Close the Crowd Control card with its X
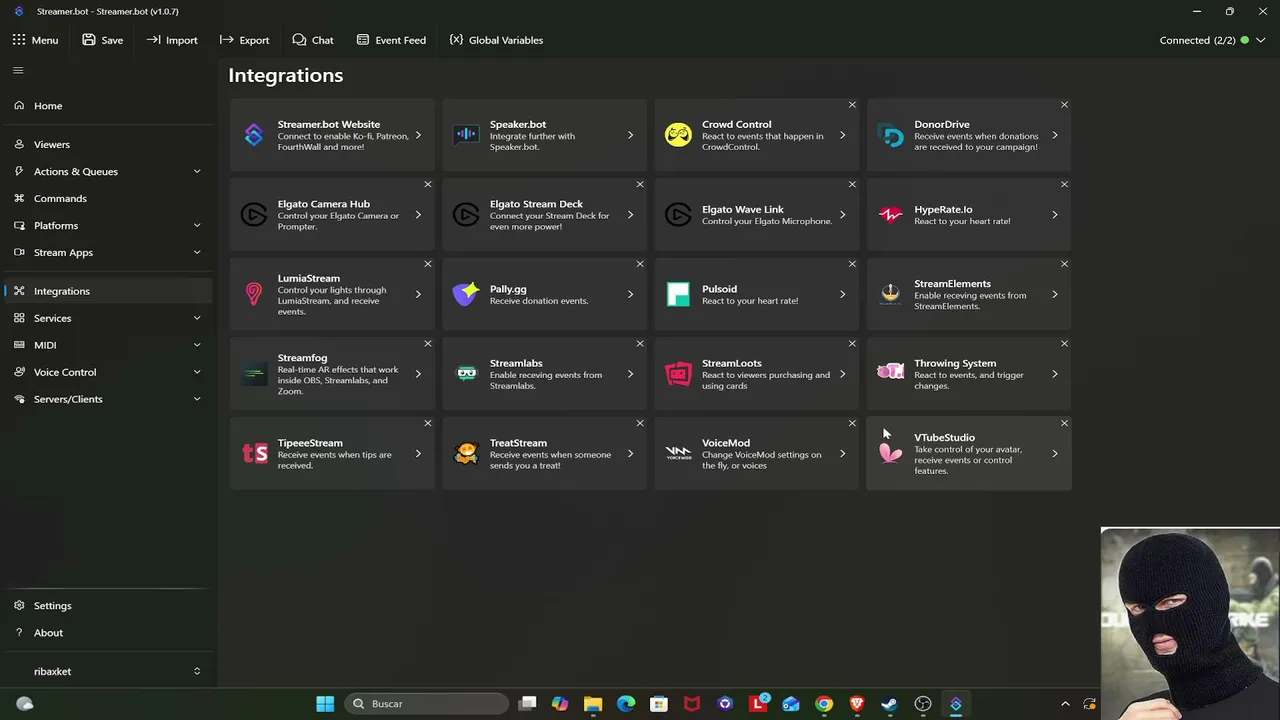This screenshot has width=1280, height=720. 852,105
